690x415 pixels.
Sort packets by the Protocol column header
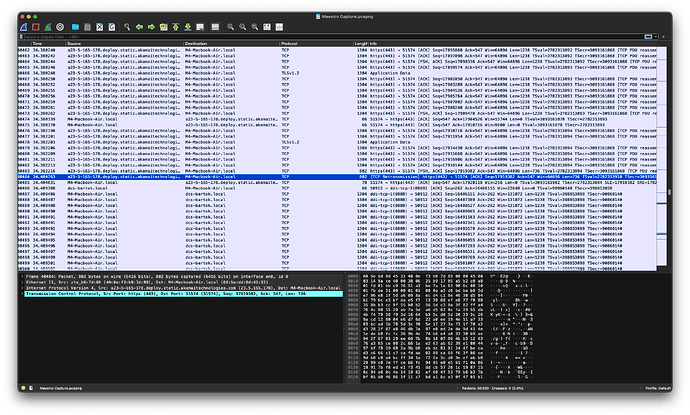click(x=316, y=44)
